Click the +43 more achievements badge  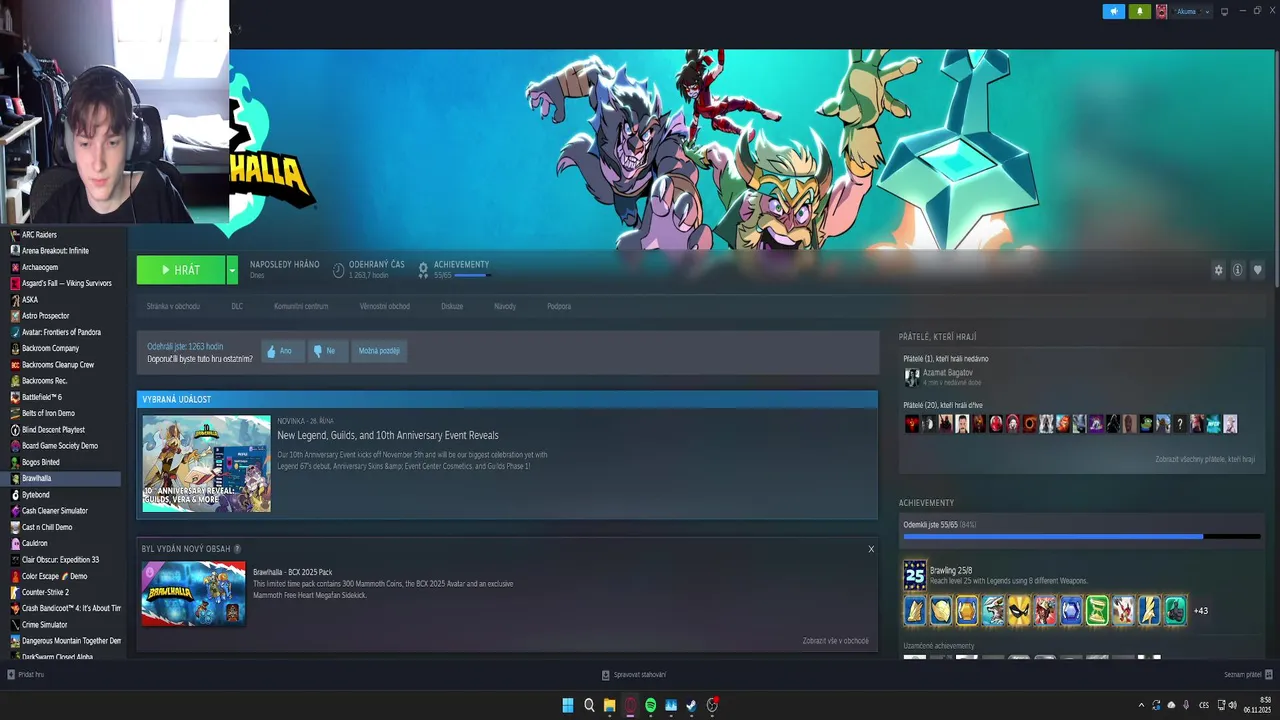pyautogui.click(x=1201, y=611)
